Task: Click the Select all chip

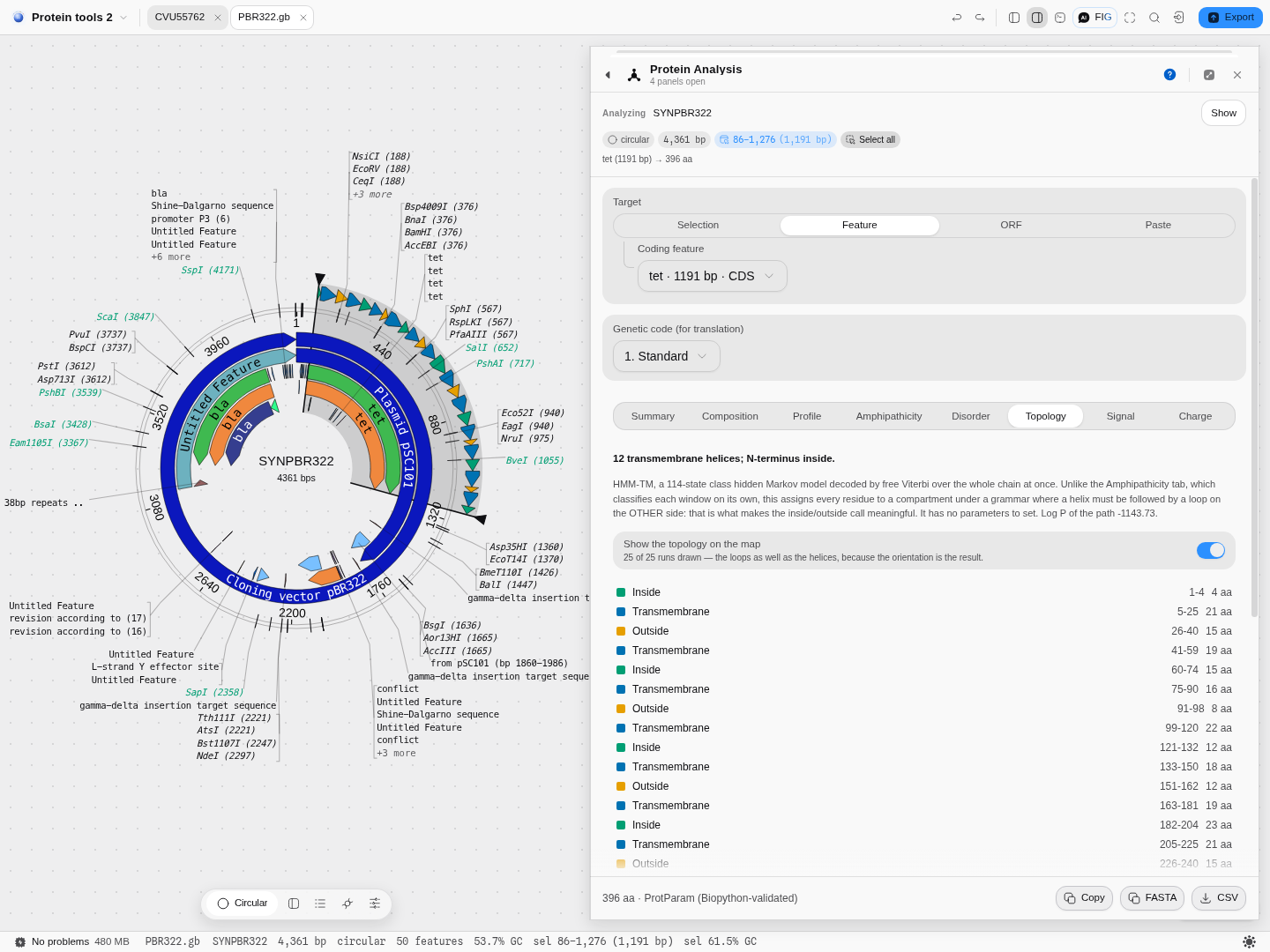Action: [x=870, y=139]
